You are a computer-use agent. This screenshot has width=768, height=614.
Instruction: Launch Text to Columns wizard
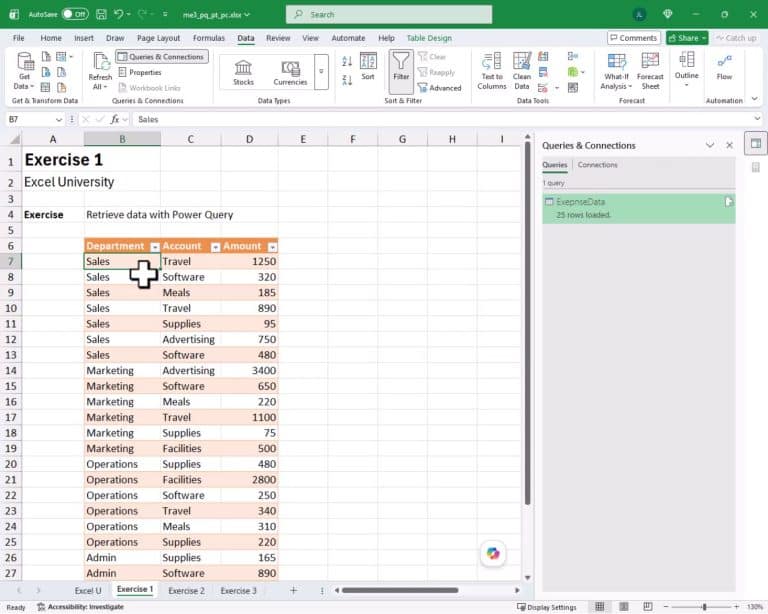coord(492,71)
